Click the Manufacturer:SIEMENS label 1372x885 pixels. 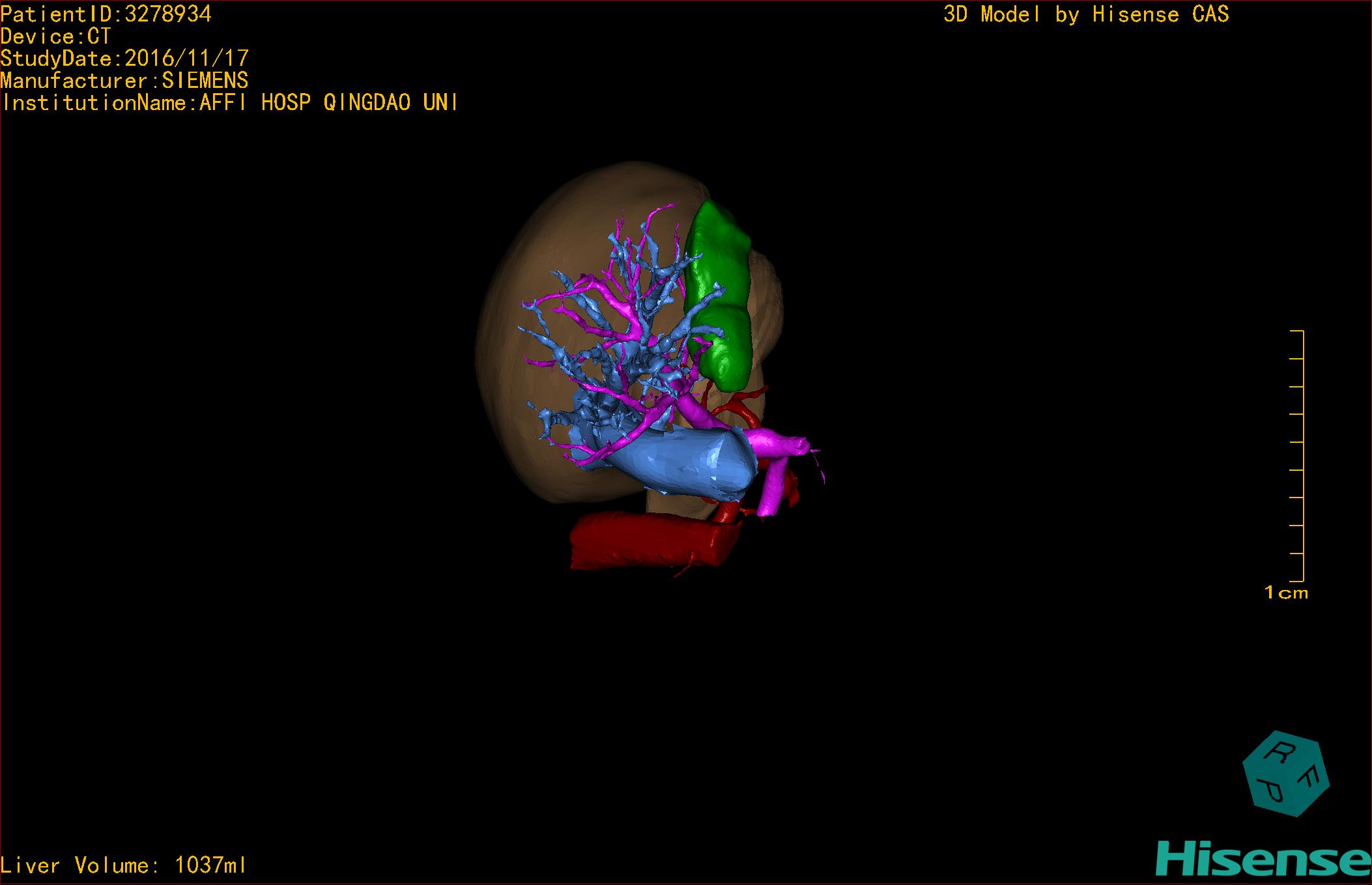pyautogui.click(x=124, y=81)
